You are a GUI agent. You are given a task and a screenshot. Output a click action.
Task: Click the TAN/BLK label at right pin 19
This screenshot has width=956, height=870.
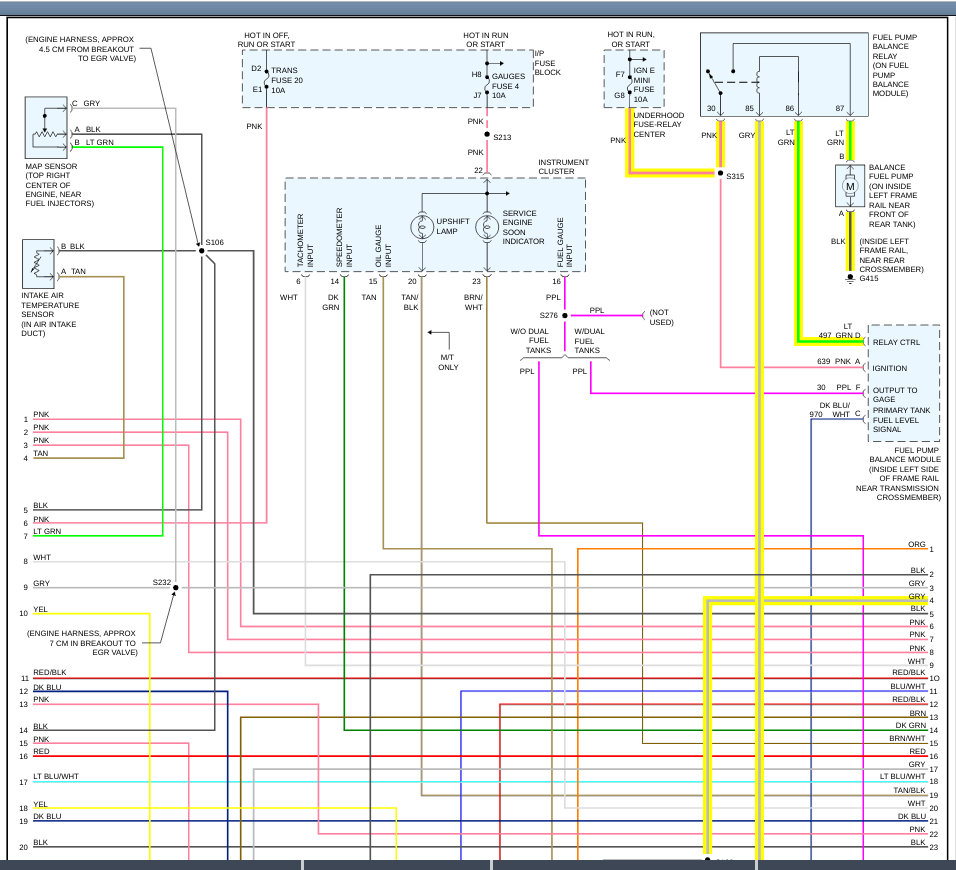pos(910,790)
